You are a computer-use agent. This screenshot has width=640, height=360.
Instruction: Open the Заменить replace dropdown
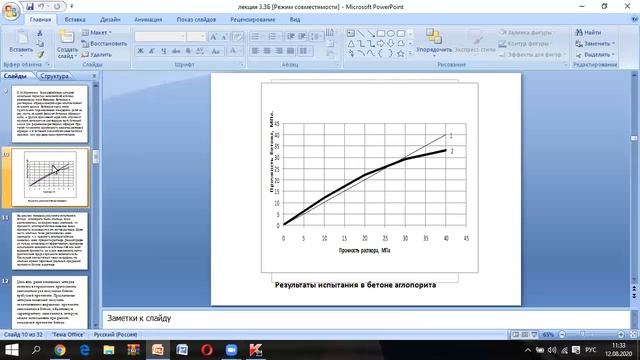594,43
